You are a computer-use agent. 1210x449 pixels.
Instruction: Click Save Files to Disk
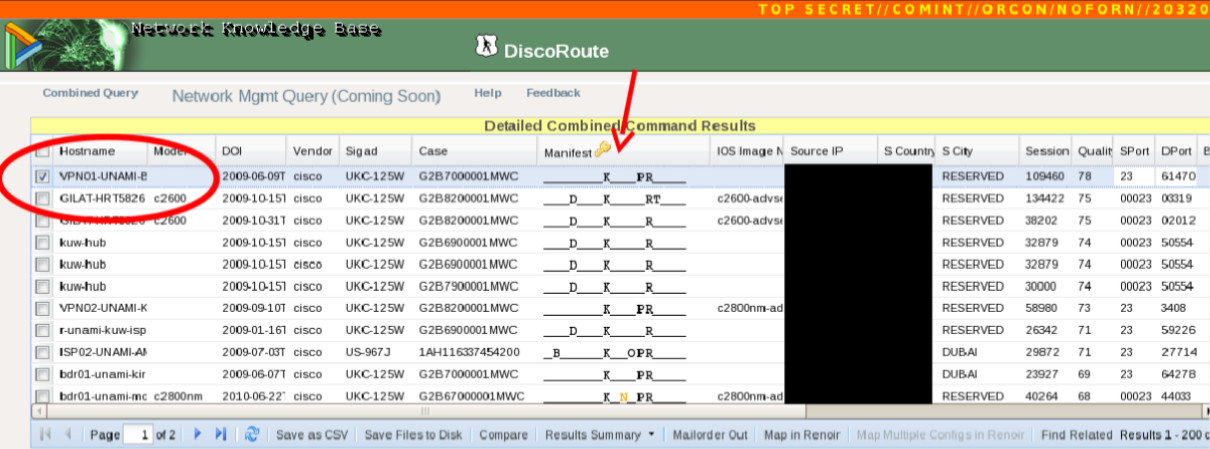click(x=414, y=435)
